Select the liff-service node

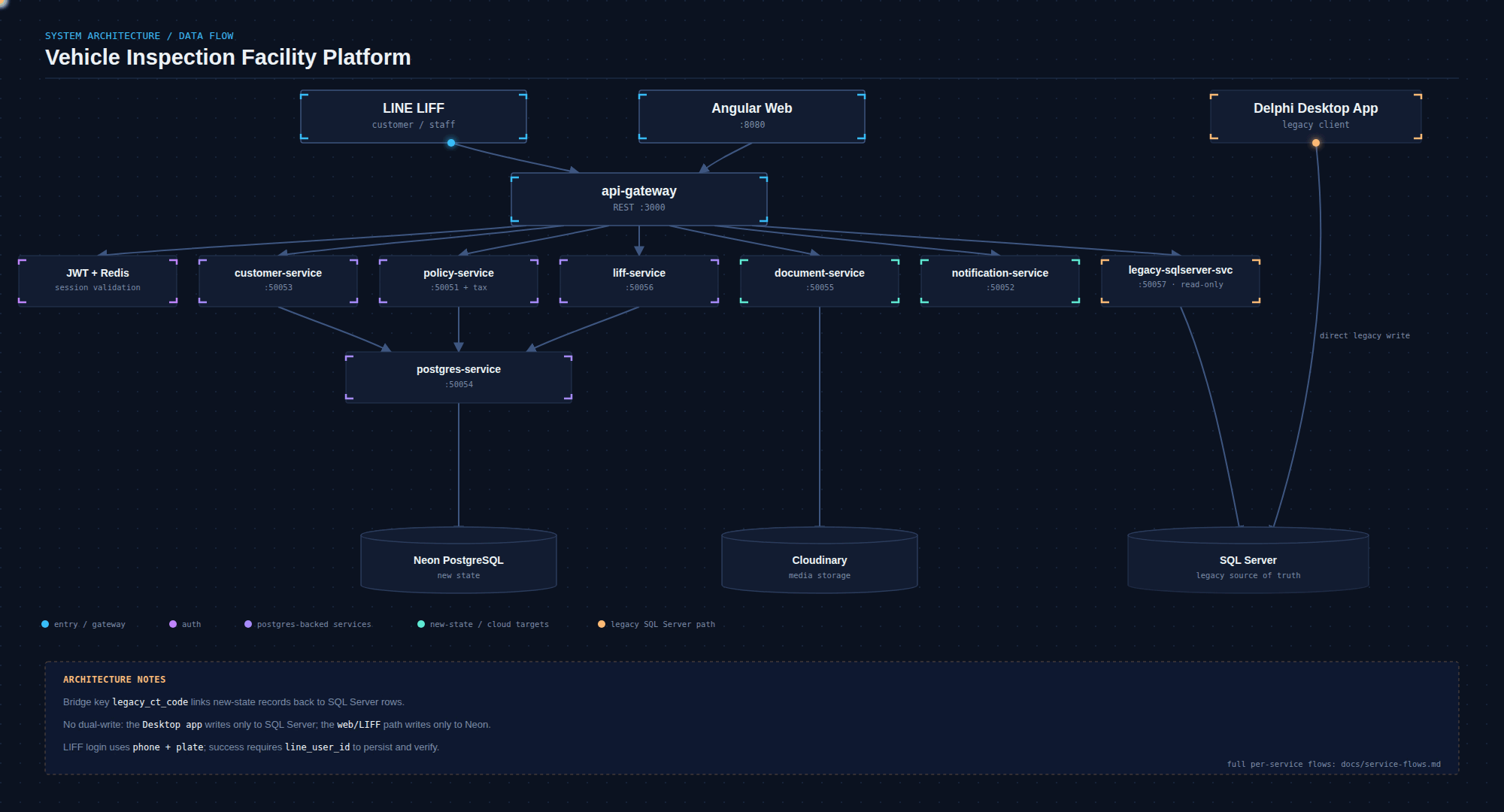(639, 282)
